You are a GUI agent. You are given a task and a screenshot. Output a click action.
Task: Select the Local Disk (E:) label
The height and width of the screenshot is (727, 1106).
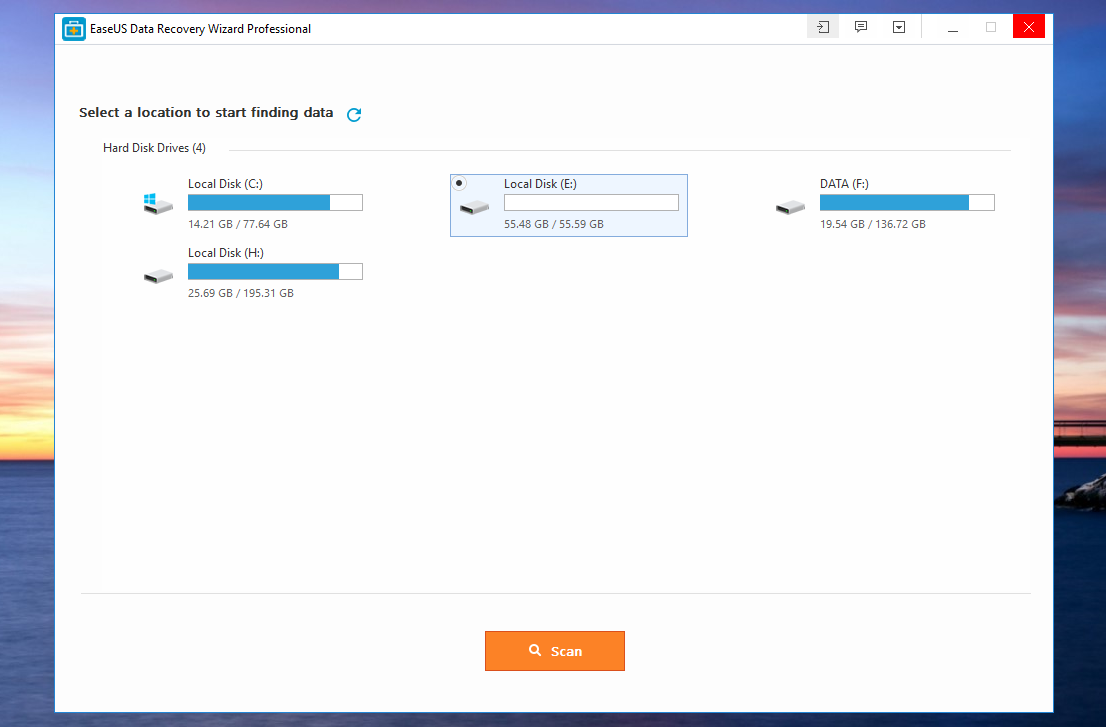point(540,184)
